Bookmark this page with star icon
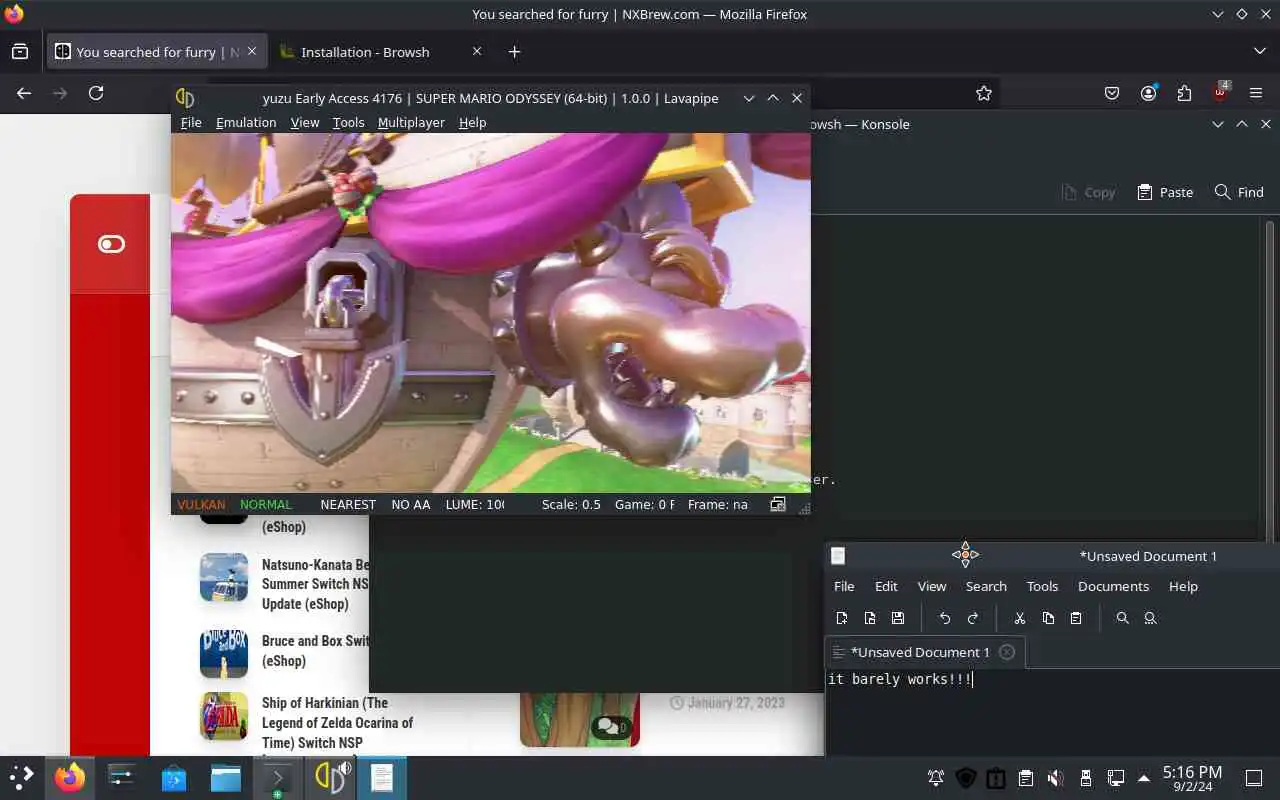This screenshot has width=1280, height=800. point(984,93)
